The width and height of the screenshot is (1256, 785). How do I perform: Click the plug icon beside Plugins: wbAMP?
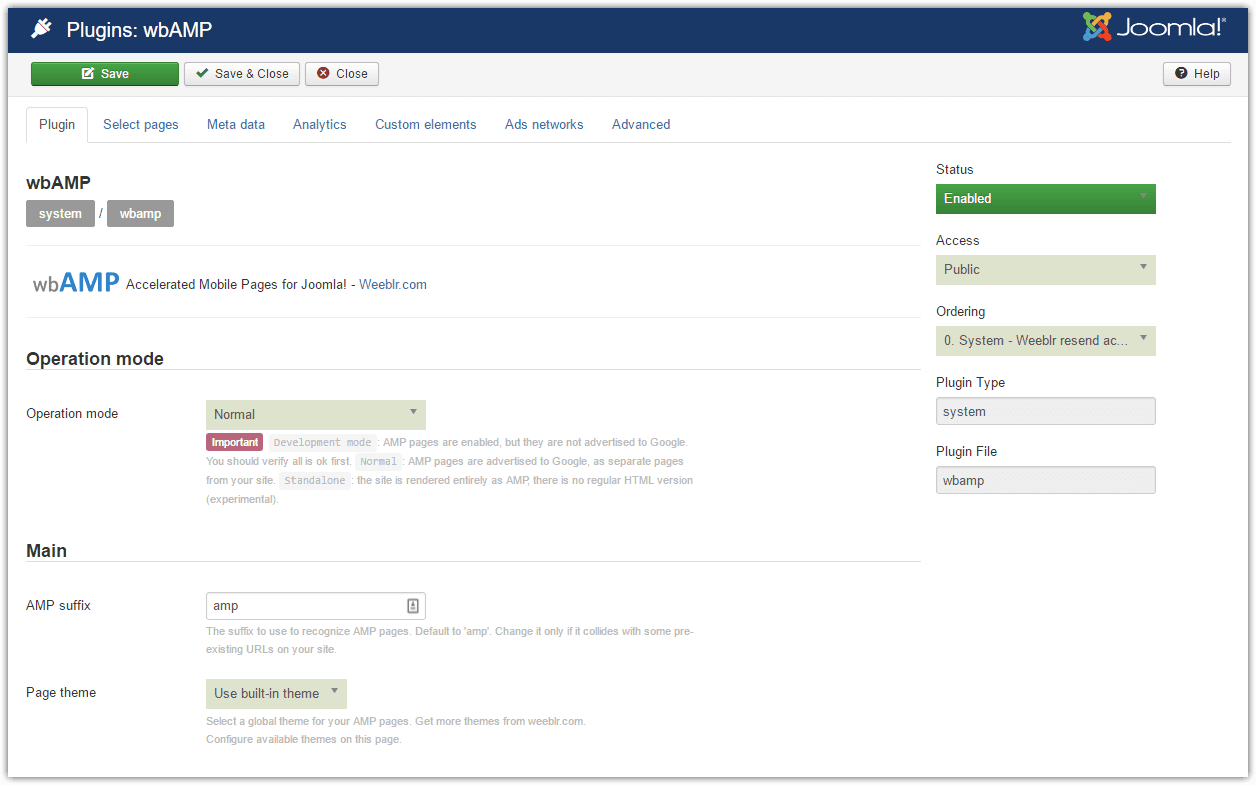[x=41, y=29]
